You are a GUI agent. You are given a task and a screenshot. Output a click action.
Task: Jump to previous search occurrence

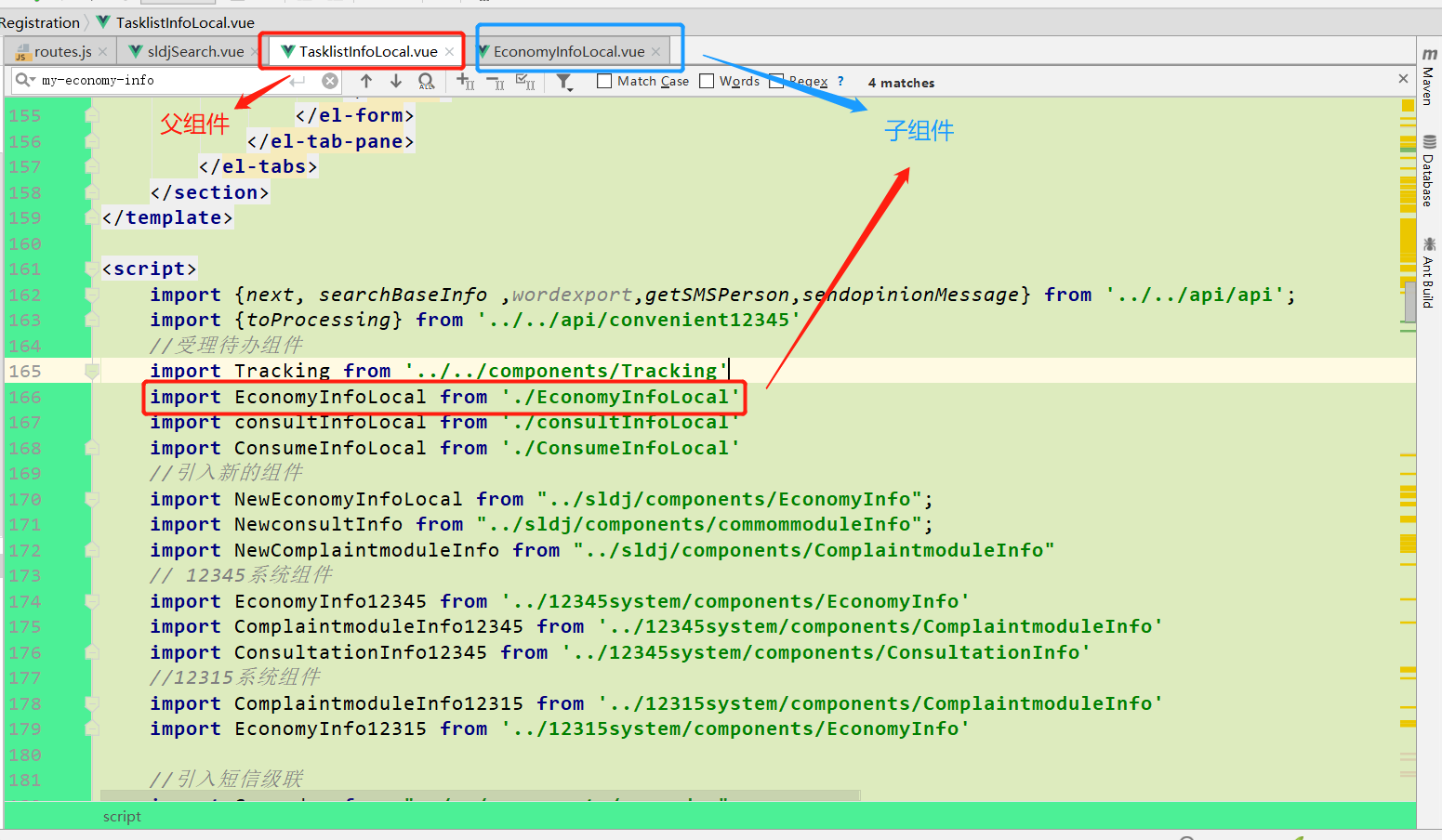[366, 81]
